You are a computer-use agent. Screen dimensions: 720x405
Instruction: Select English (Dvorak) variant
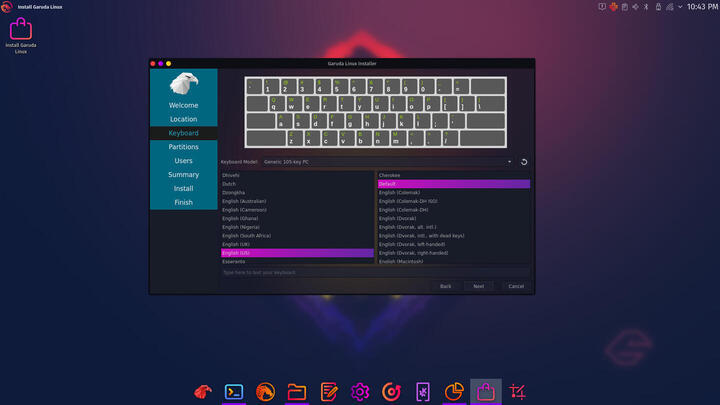454,219
